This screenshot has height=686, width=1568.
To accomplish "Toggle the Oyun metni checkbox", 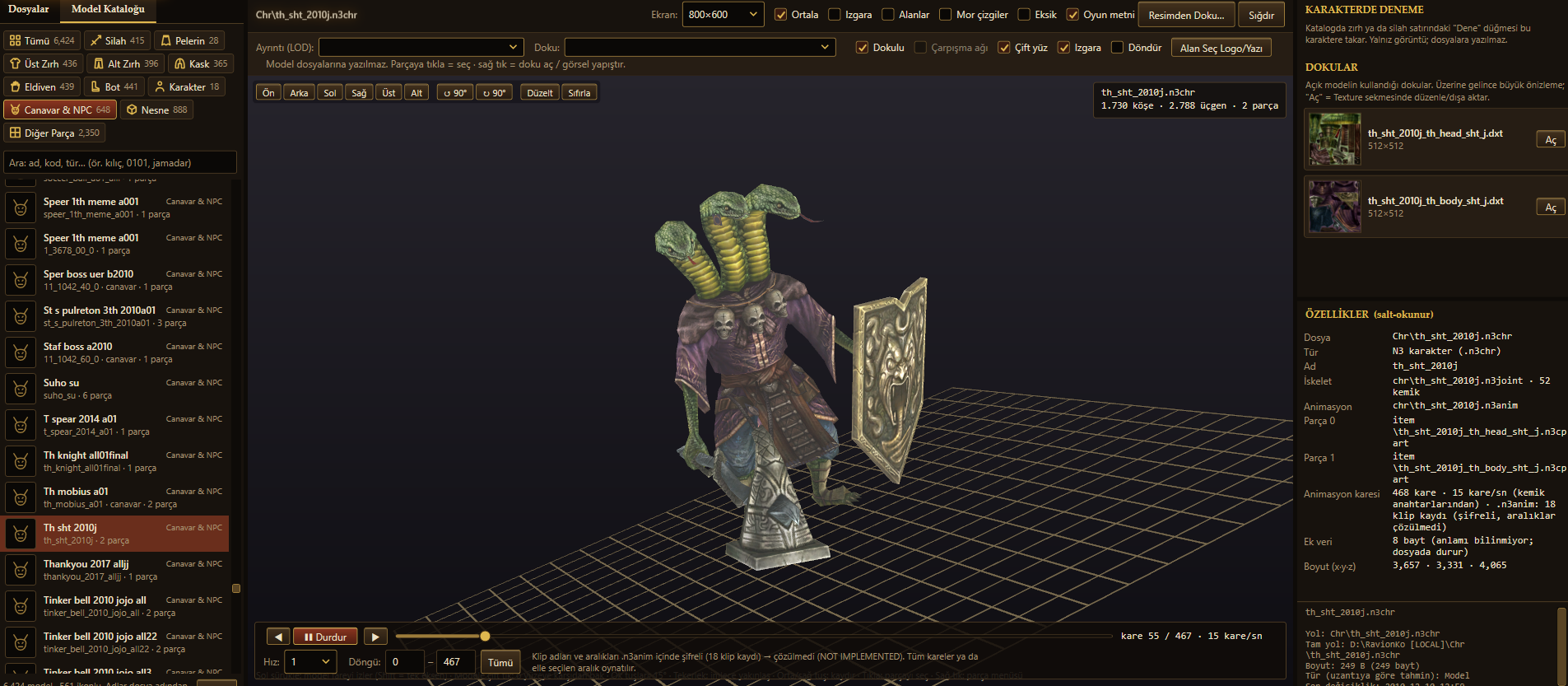I will tap(1072, 15).
